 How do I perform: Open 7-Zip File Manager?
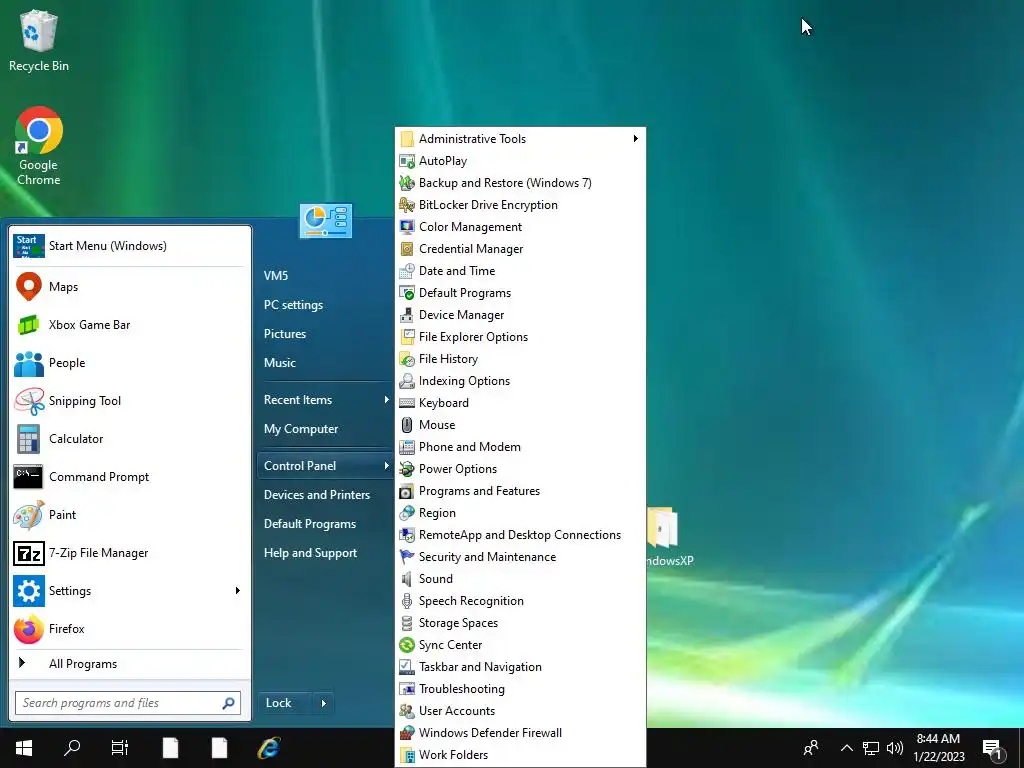[x=129, y=553]
